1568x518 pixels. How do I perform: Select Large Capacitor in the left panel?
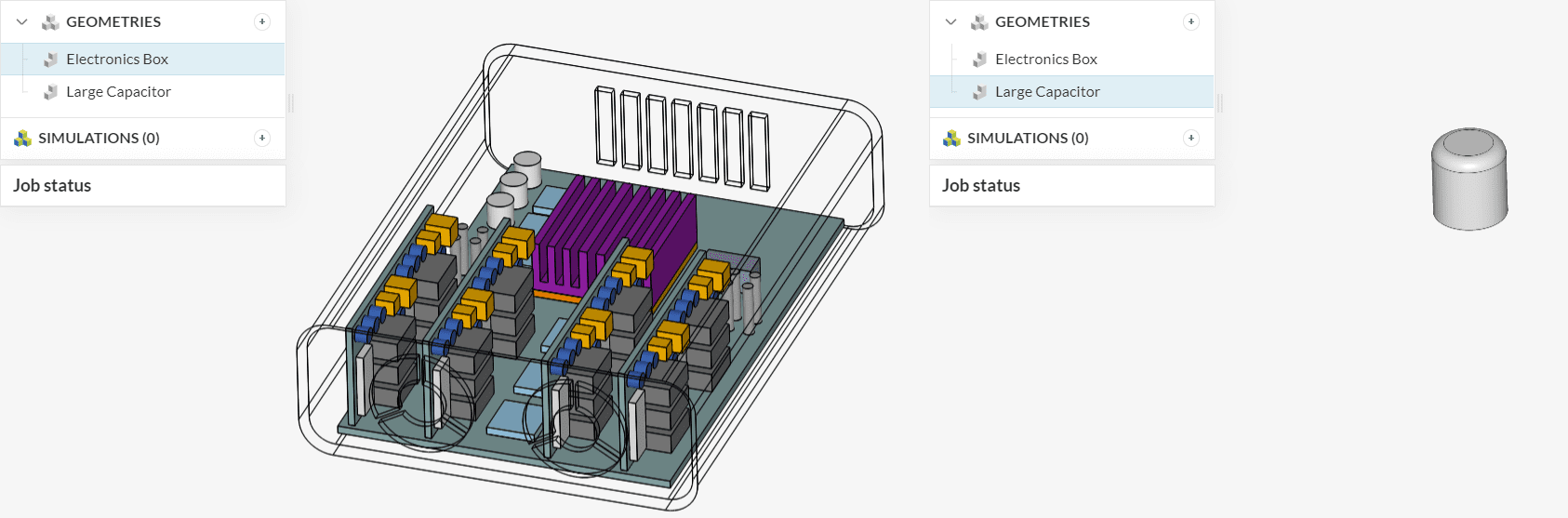(x=118, y=92)
